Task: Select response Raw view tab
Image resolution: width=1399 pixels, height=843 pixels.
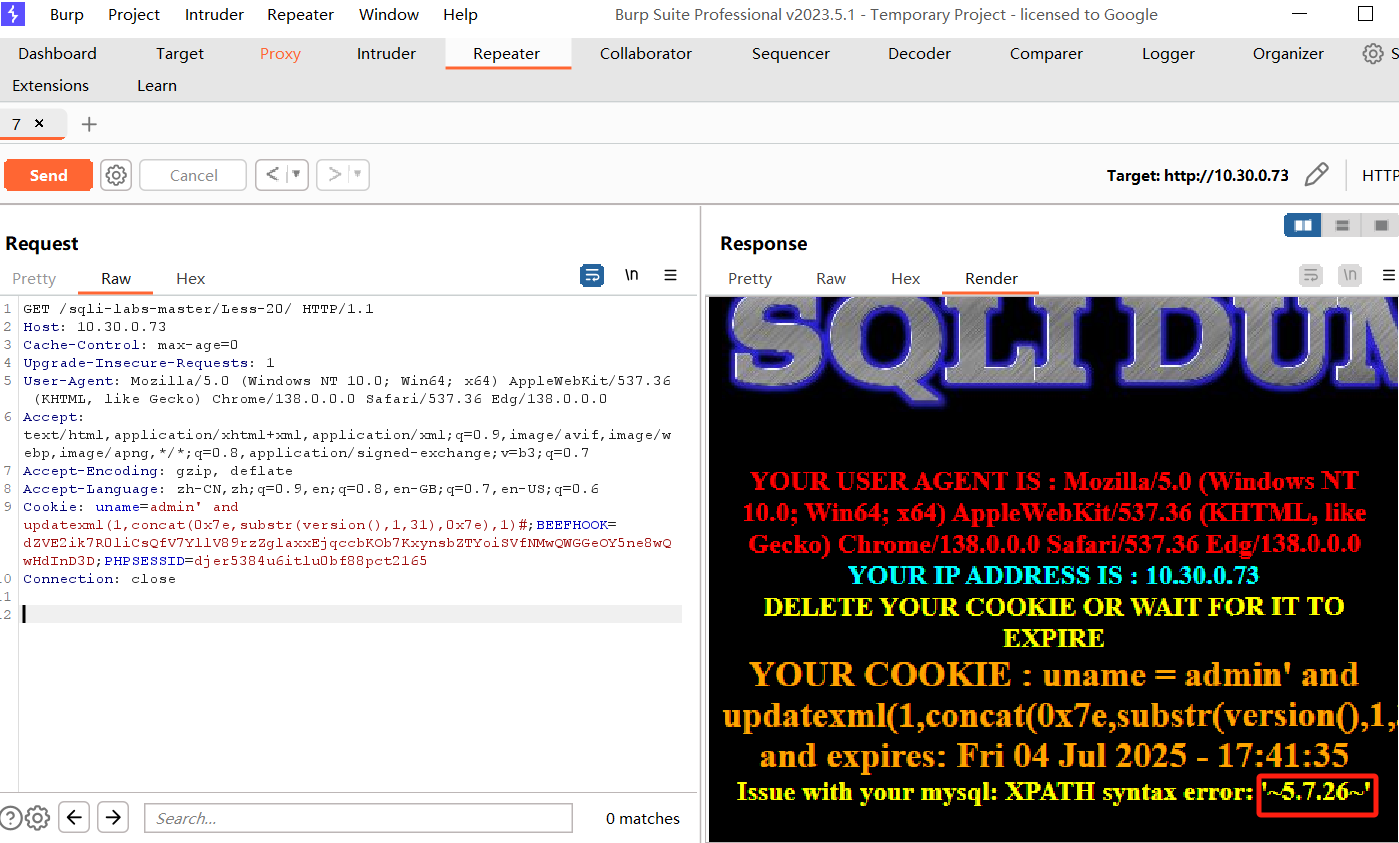Action: point(831,279)
